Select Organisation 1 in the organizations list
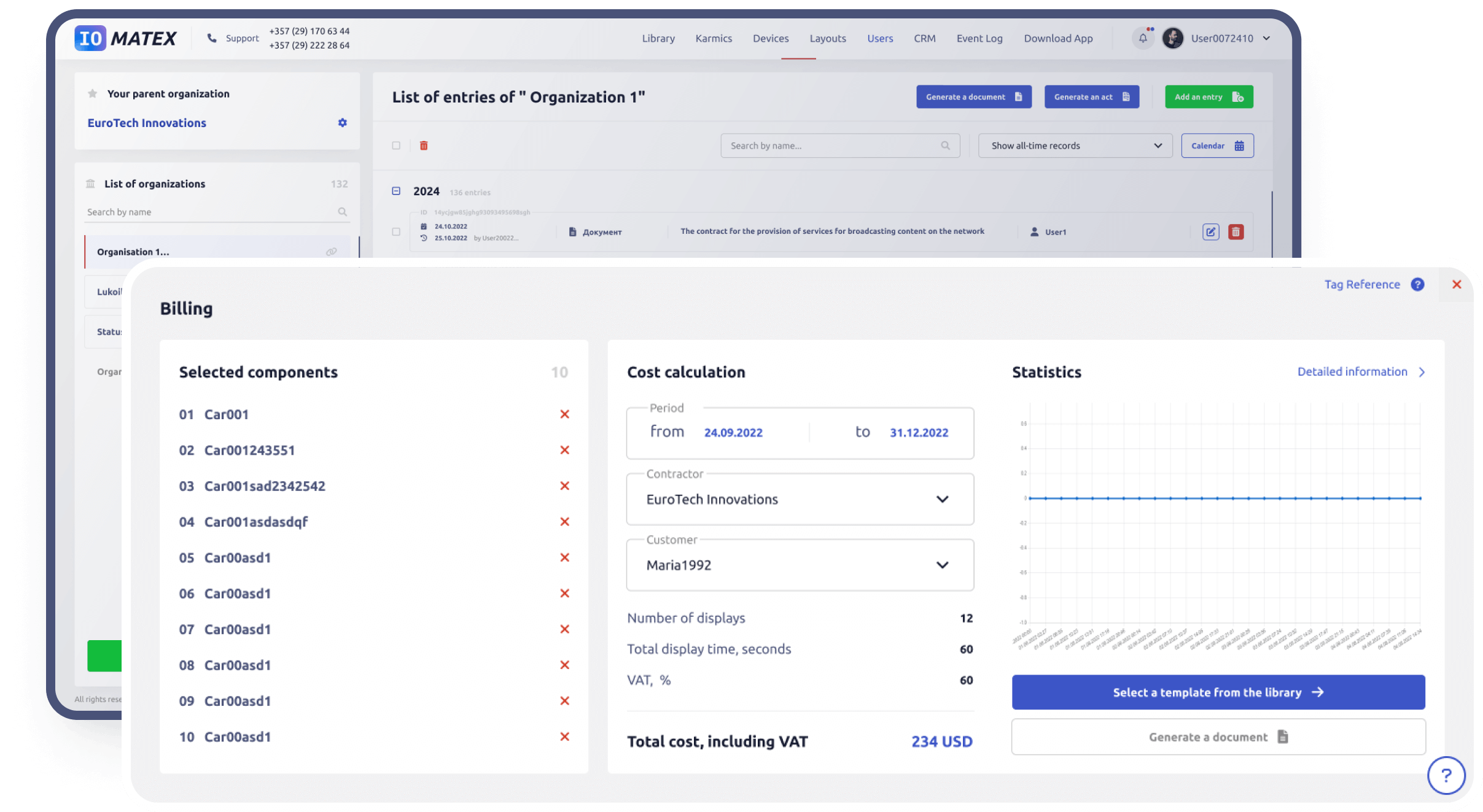Screen dimensions: 1483x812 pyautogui.click(x=217, y=252)
